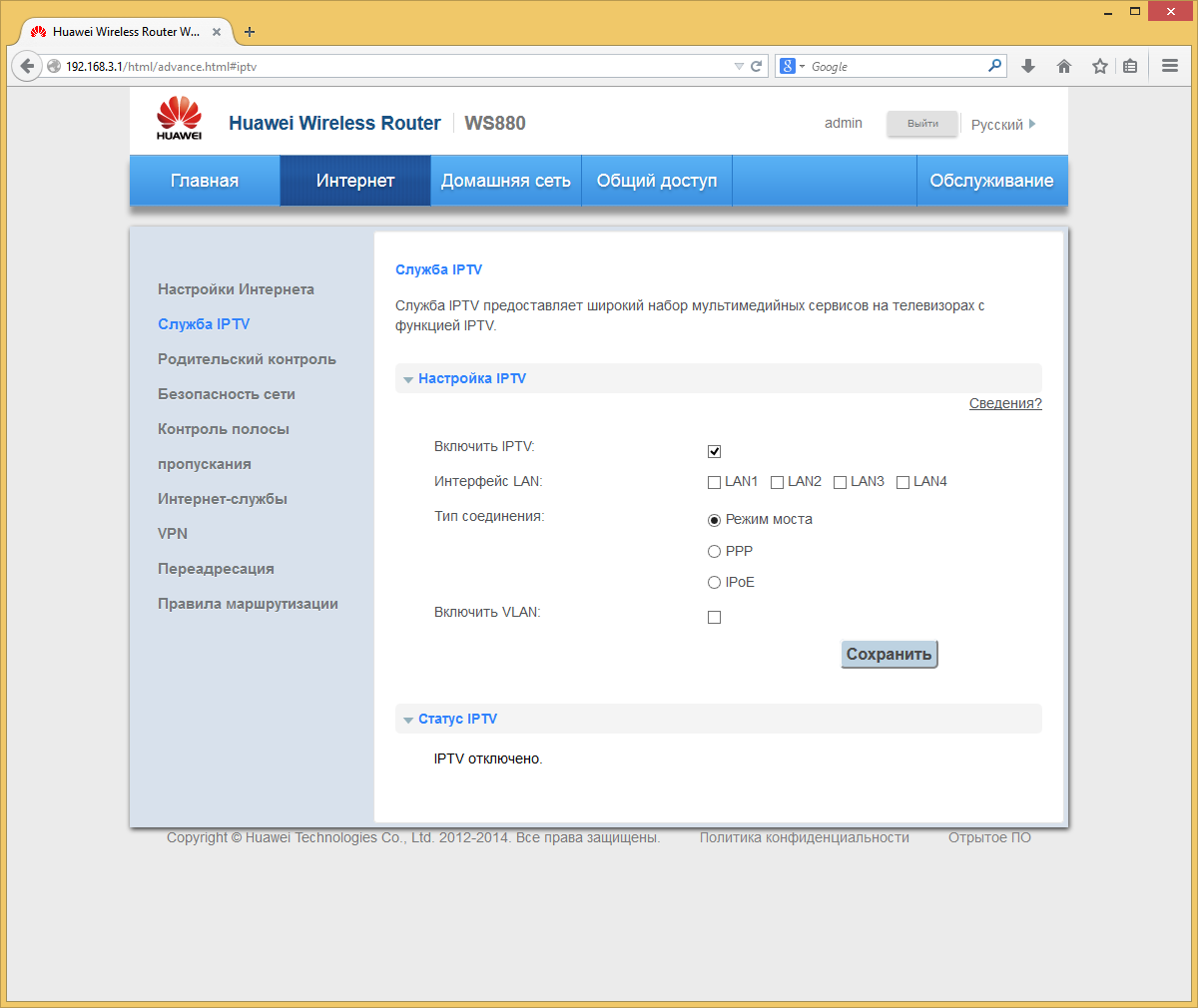Open Правила маршрутизации in sidebar
Image resolution: width=1198 pixels, height=1008 pixels.
(x=248, y=604)
